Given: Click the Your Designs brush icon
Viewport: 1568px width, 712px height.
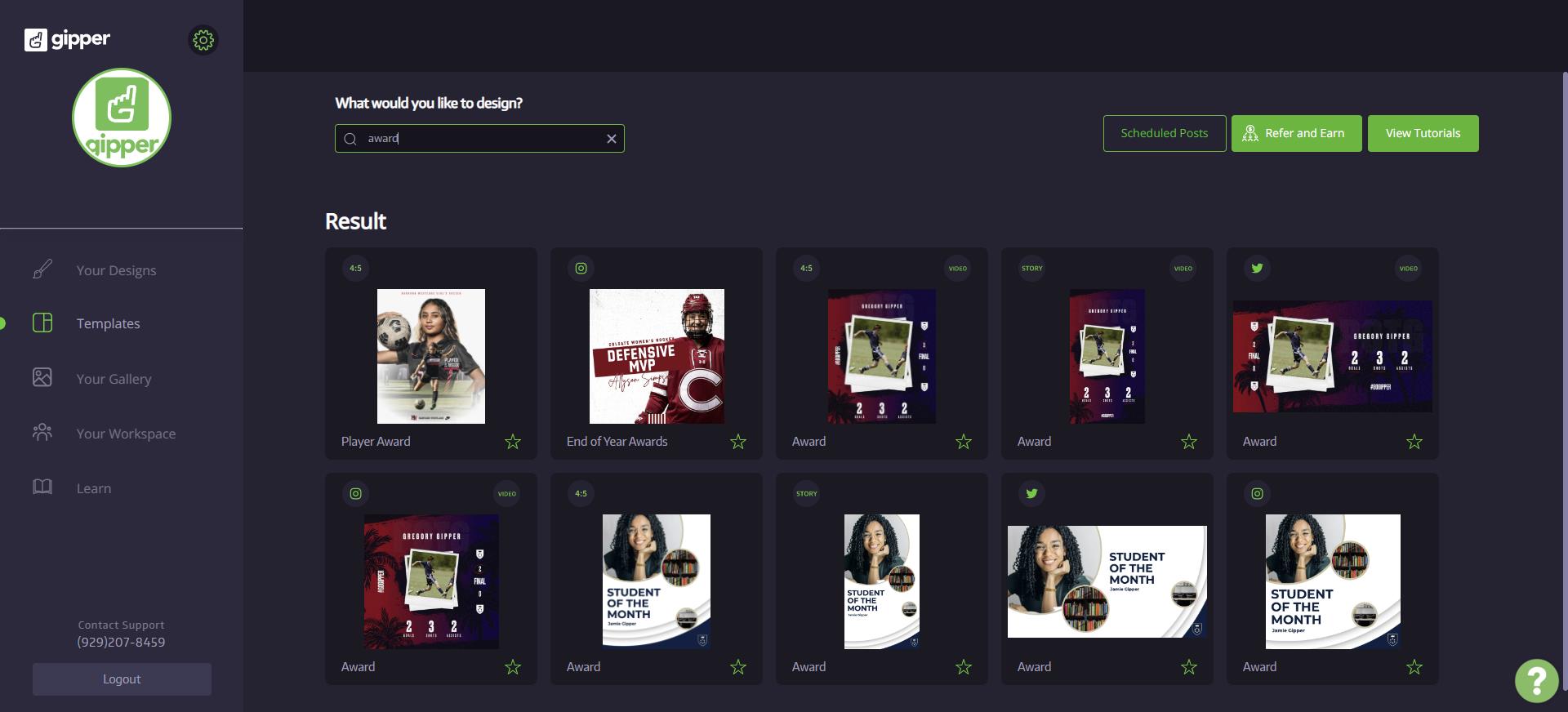Looking at the screenshot, I should tap(42, 269).
